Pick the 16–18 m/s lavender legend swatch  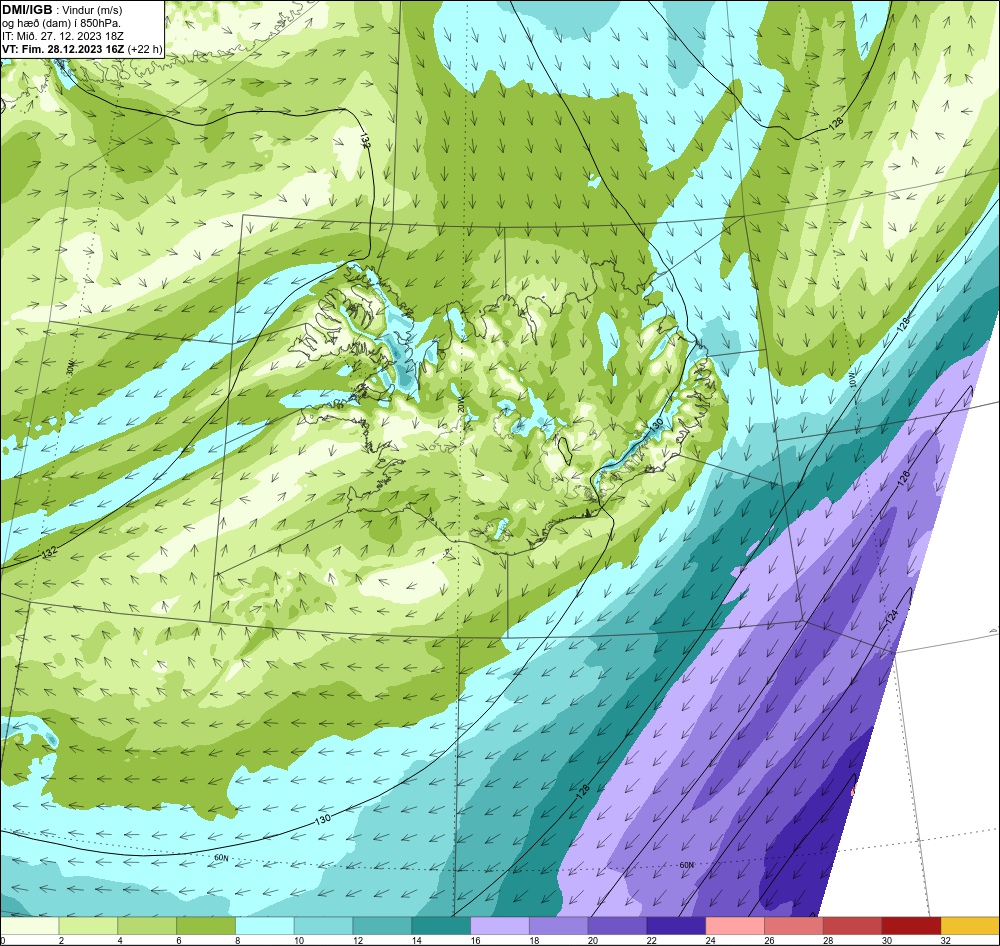tap(500, 926)
